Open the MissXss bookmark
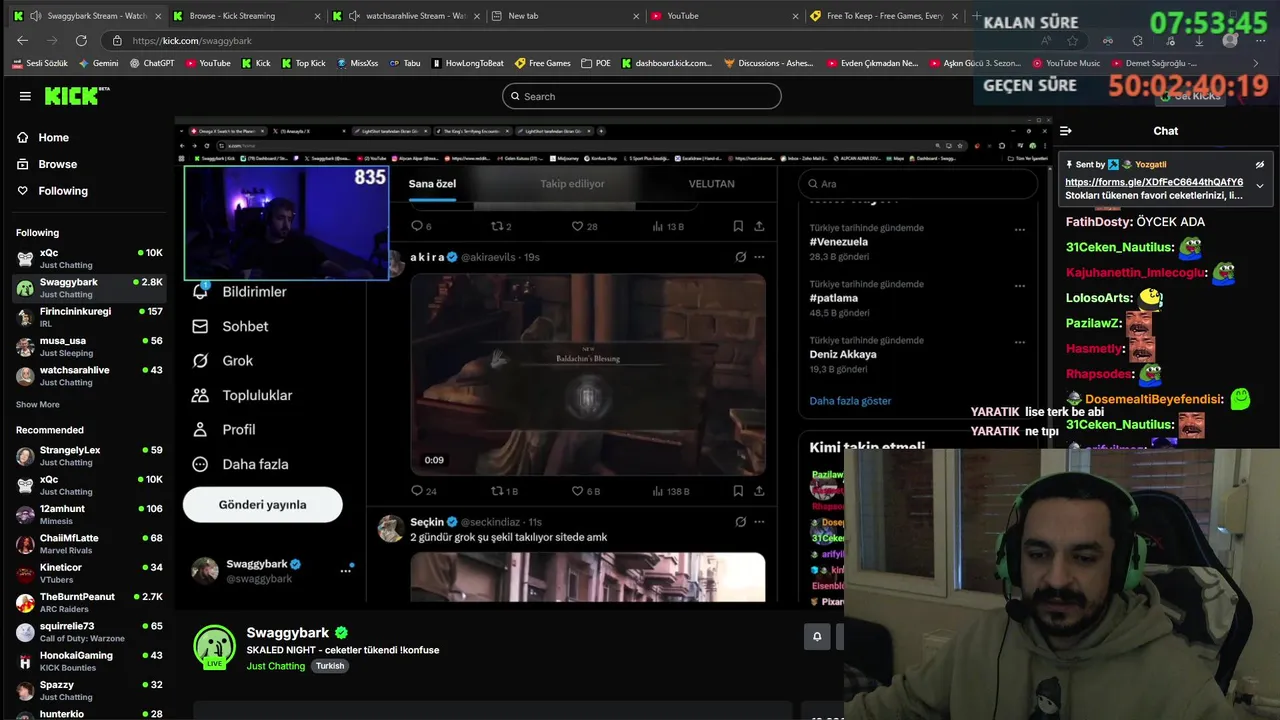 357,63
